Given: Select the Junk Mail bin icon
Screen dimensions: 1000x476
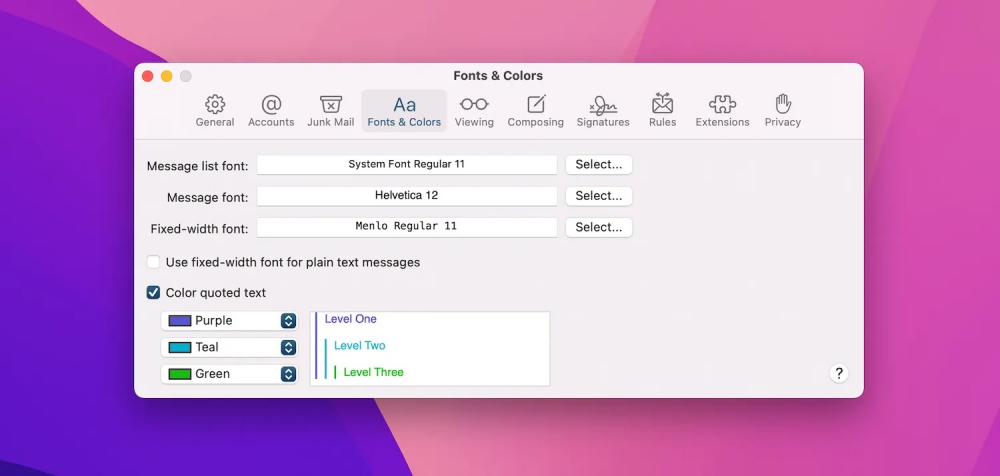Looking at the screenshot, I should coord(331,105).
